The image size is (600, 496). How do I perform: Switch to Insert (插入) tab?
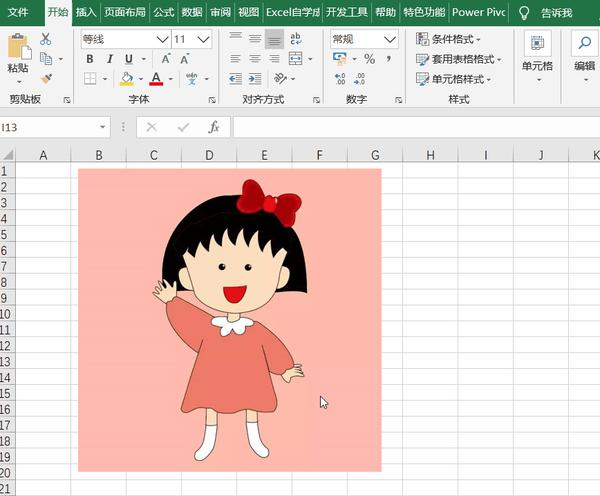tap(86, 13)
